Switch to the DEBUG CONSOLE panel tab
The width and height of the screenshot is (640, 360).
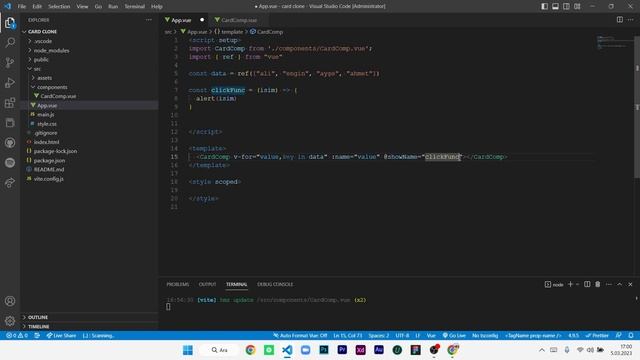(x=275, y=284)
